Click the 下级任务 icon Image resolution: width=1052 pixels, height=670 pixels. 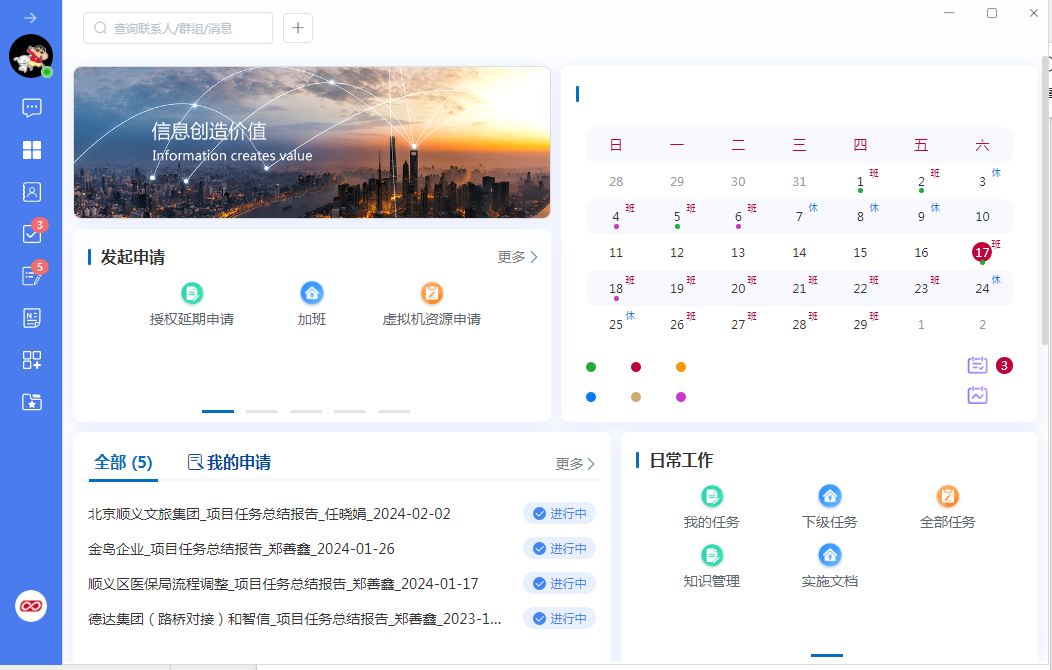[829, 495]
